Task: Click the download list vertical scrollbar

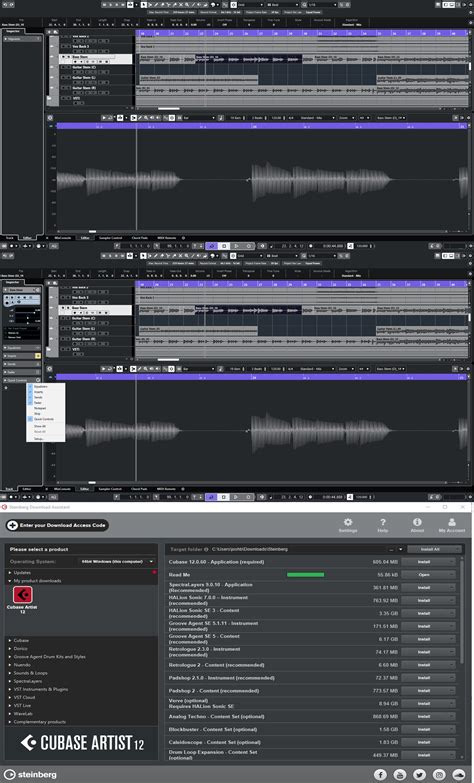Action: click(x=462, y=612)
